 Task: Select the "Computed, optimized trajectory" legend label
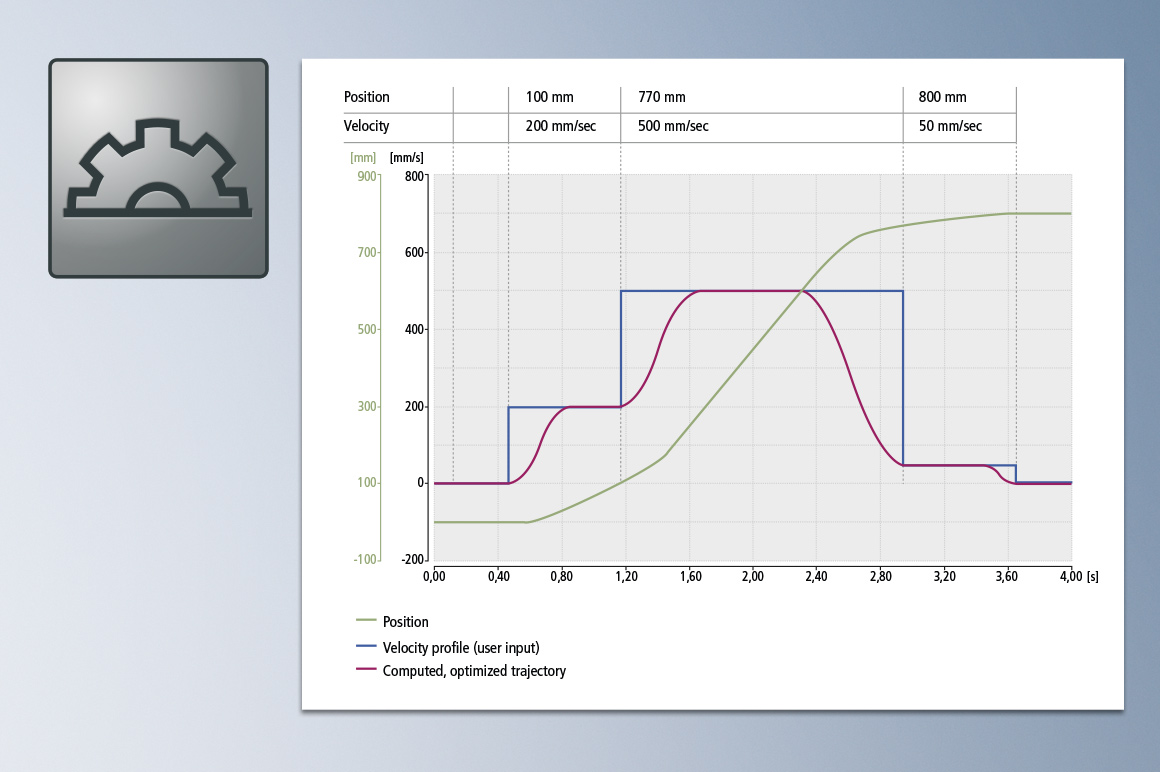pos(474,671)
